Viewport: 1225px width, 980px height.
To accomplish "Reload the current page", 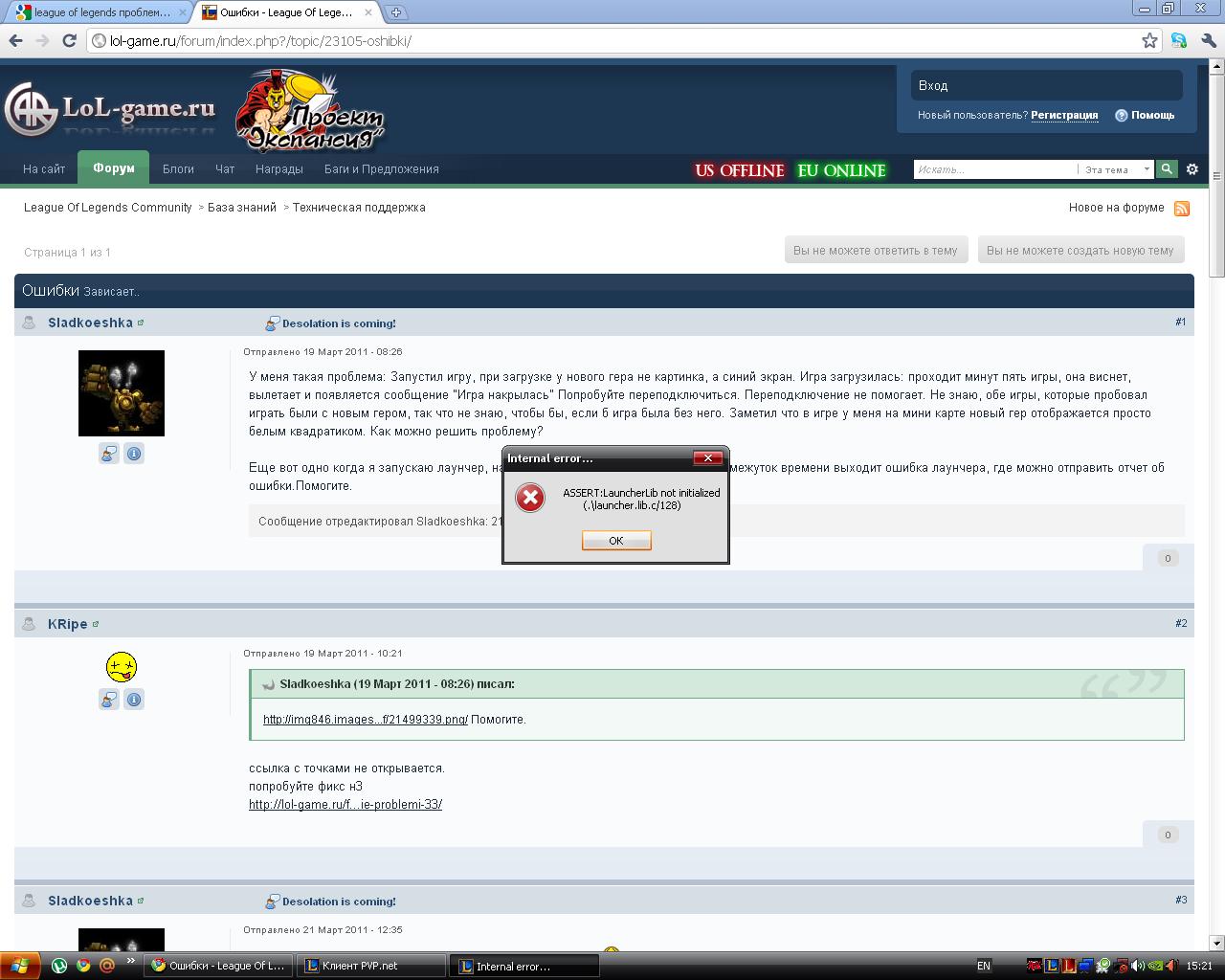I will click(x=69, y=41).
